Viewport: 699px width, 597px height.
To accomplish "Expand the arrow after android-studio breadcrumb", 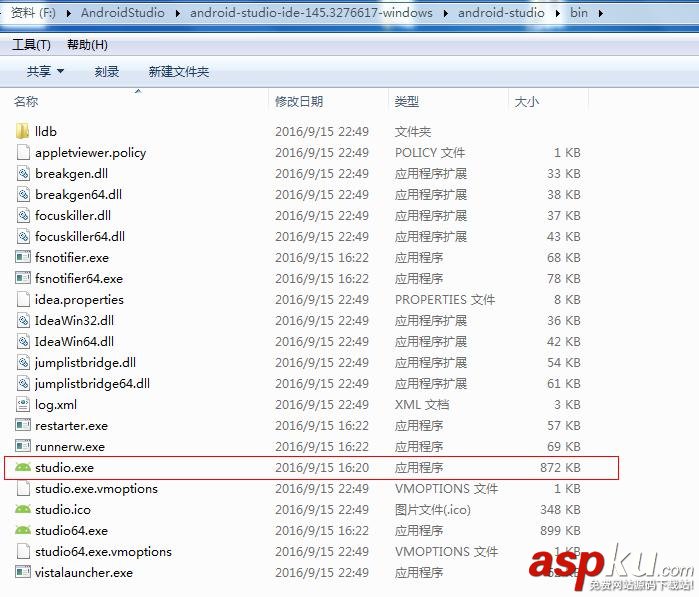I will pyautogui.click(x=558, y=13).
